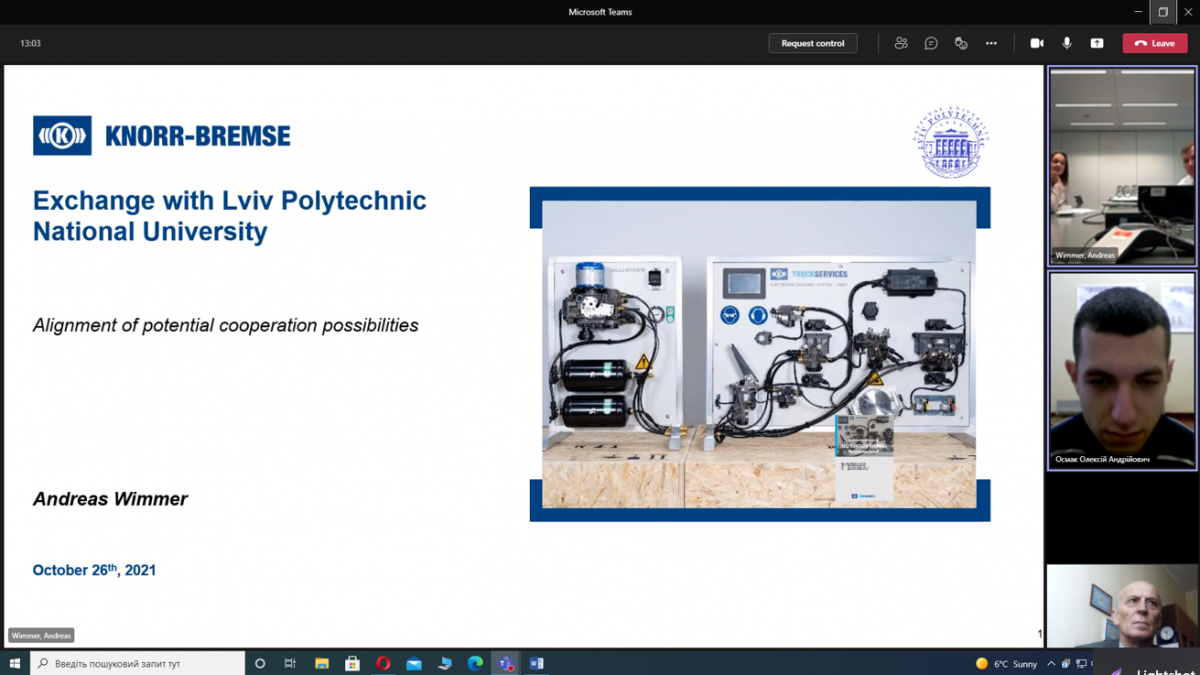This screenshot has height=675, width=1200.
Task: Open Microsoft Edge from the taskbar
Action: pos(475,663)
